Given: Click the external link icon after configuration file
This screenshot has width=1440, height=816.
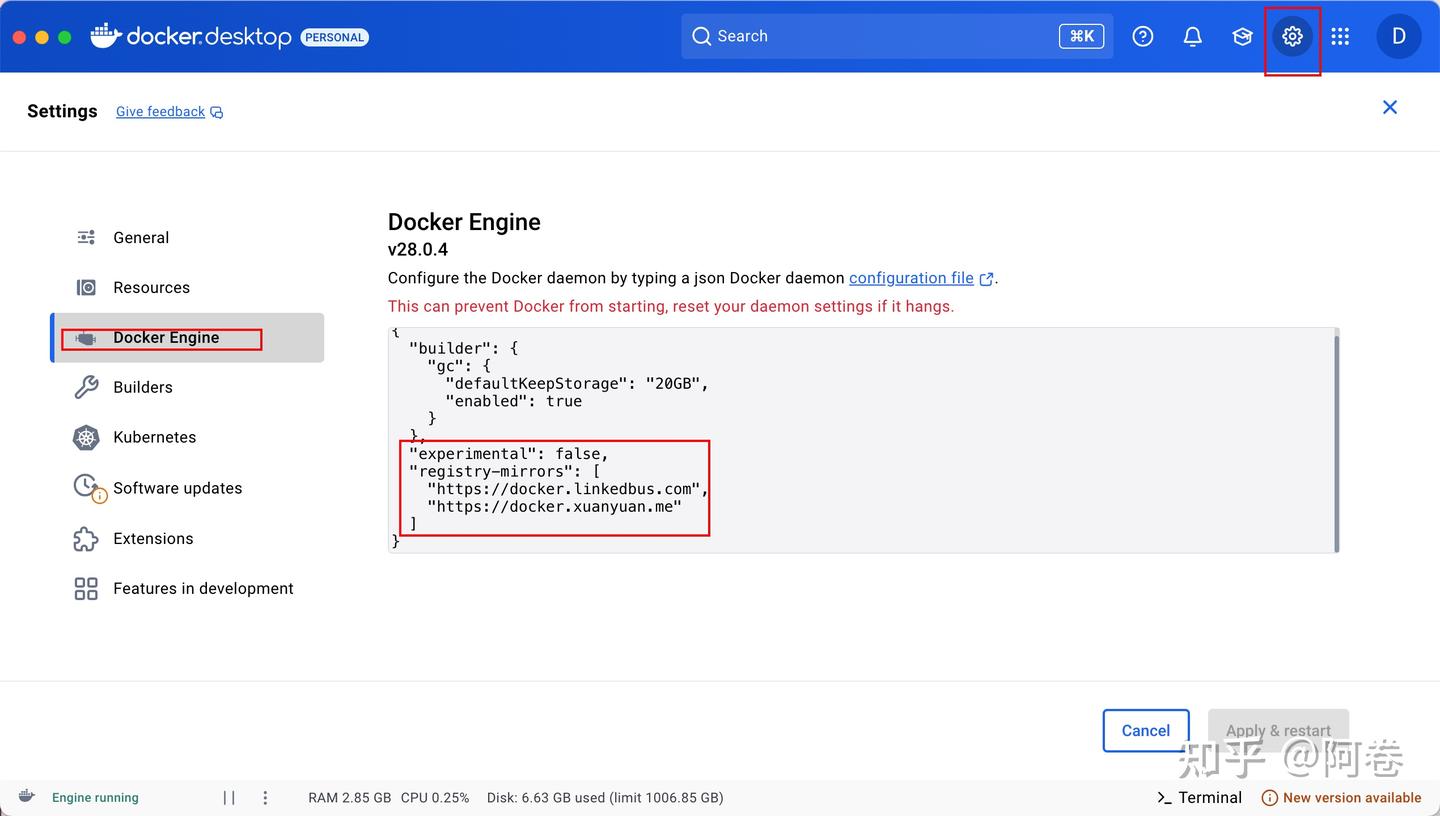Looking at the screenshot, I should coord(986,279).
